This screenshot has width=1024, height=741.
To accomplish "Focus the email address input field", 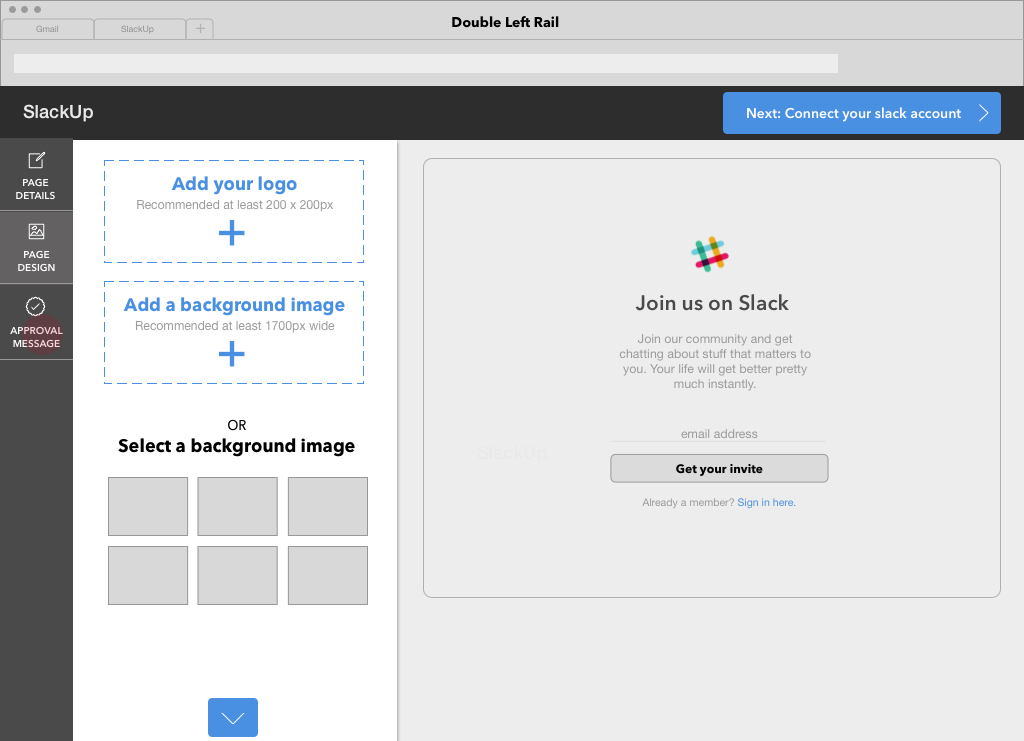I will tap(718, 434).
